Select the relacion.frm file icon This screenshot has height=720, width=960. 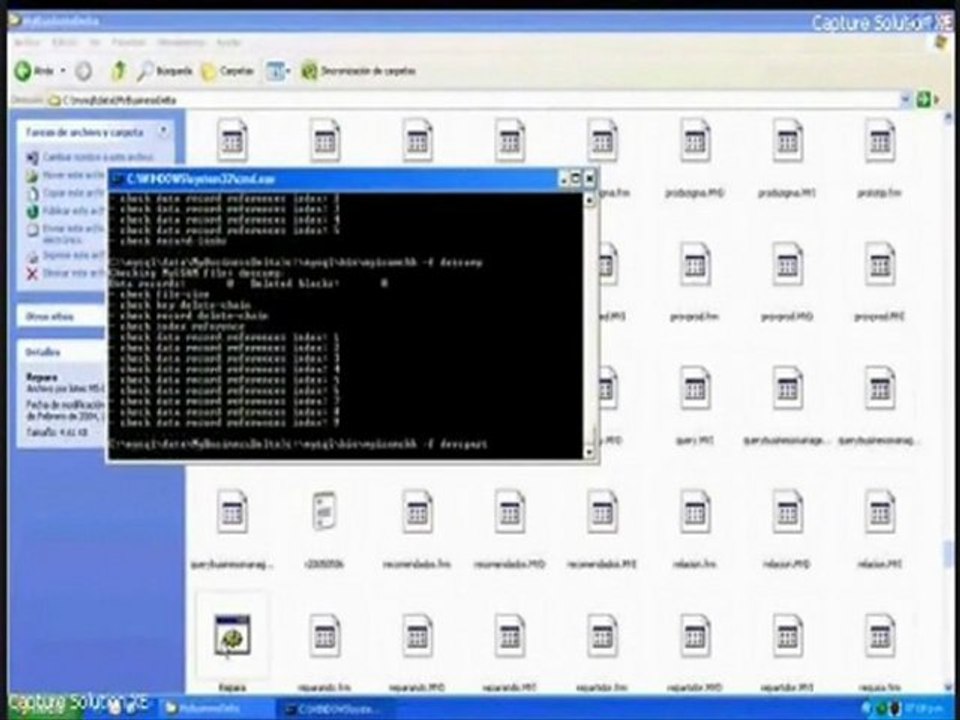coord(694,511)
